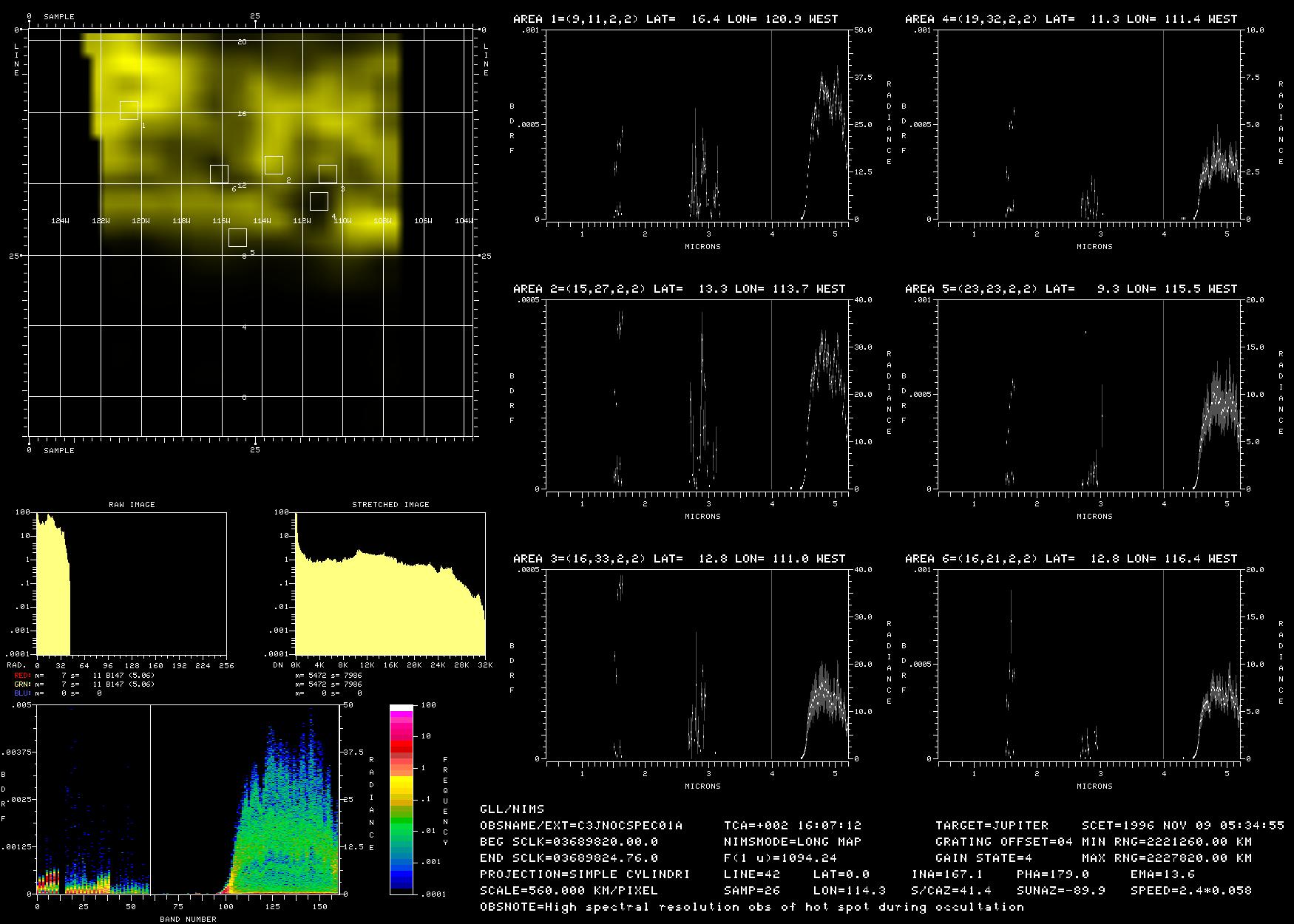Click the RAW IMAGE histogram
This screenshot has width=1294, height=924.
click(x=131, y=583)
